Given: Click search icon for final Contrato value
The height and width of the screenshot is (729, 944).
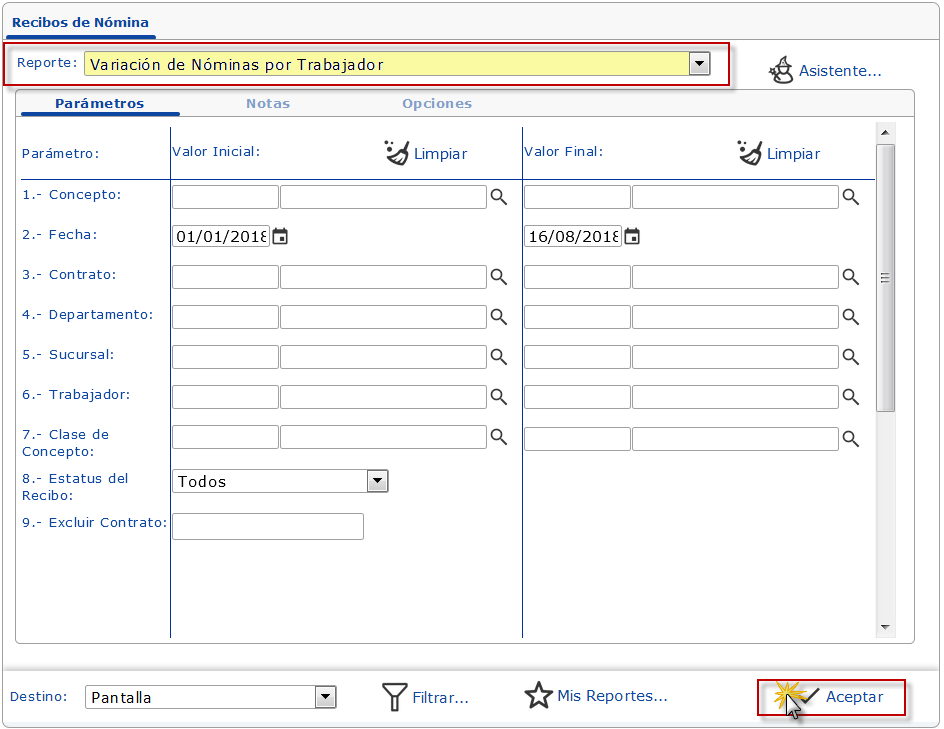Looking at the screenshot, I should 850,277.
